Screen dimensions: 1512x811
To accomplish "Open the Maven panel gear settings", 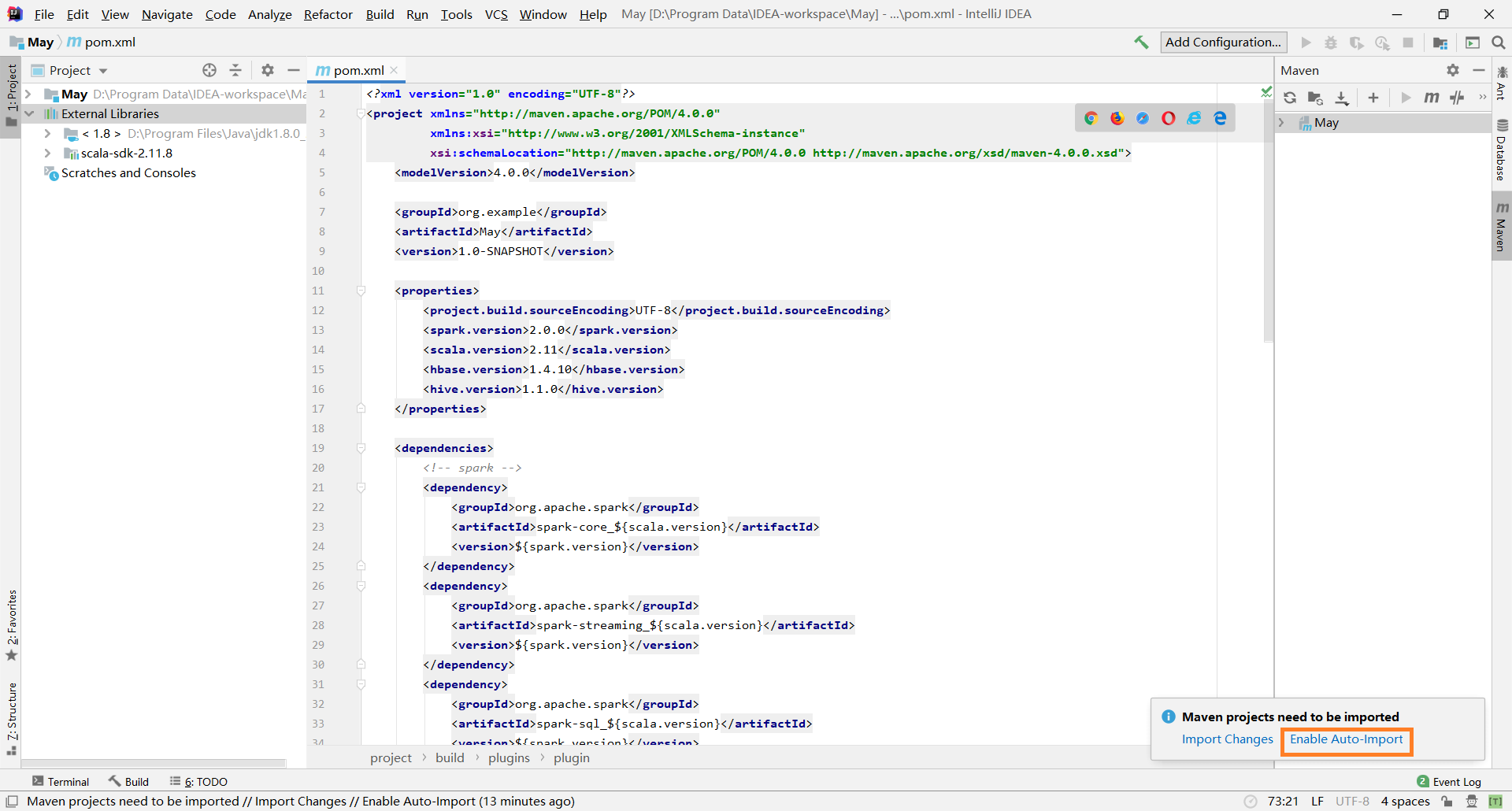I will point(1453,70).
